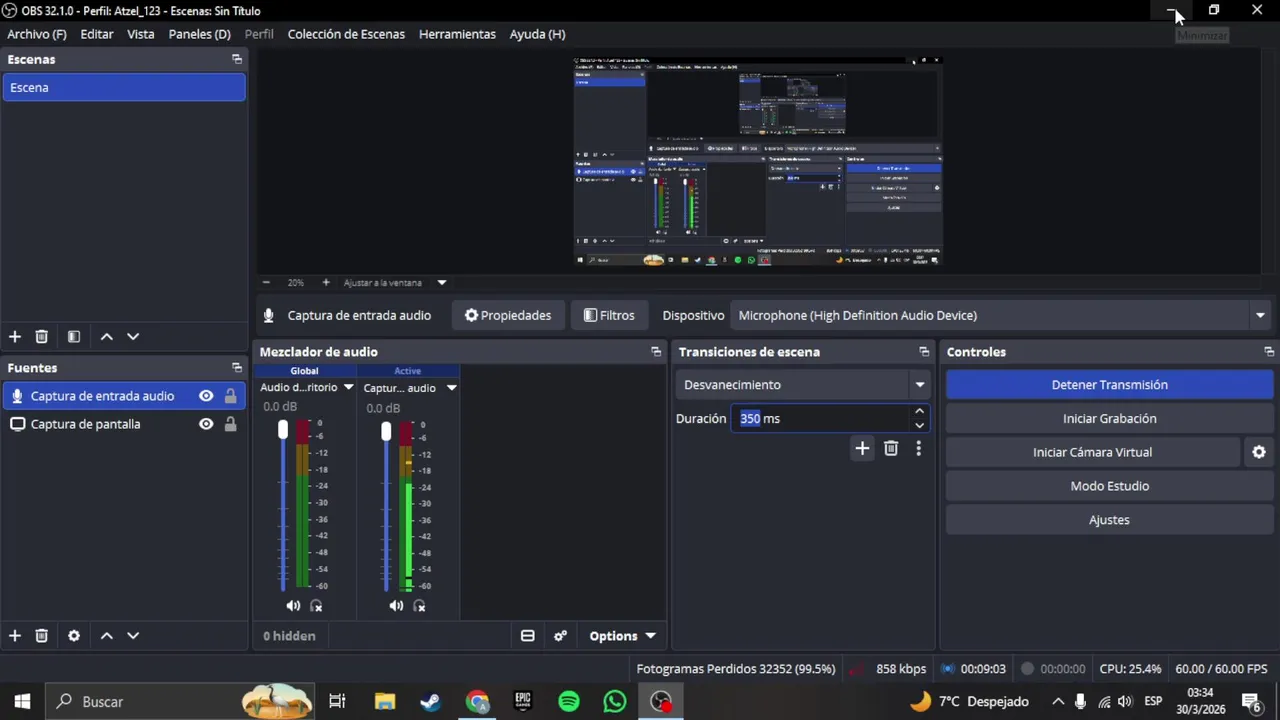Screen dimensions: 1280x720
Task: Open advanced audio properties gears icon
Action: (561, 636)
